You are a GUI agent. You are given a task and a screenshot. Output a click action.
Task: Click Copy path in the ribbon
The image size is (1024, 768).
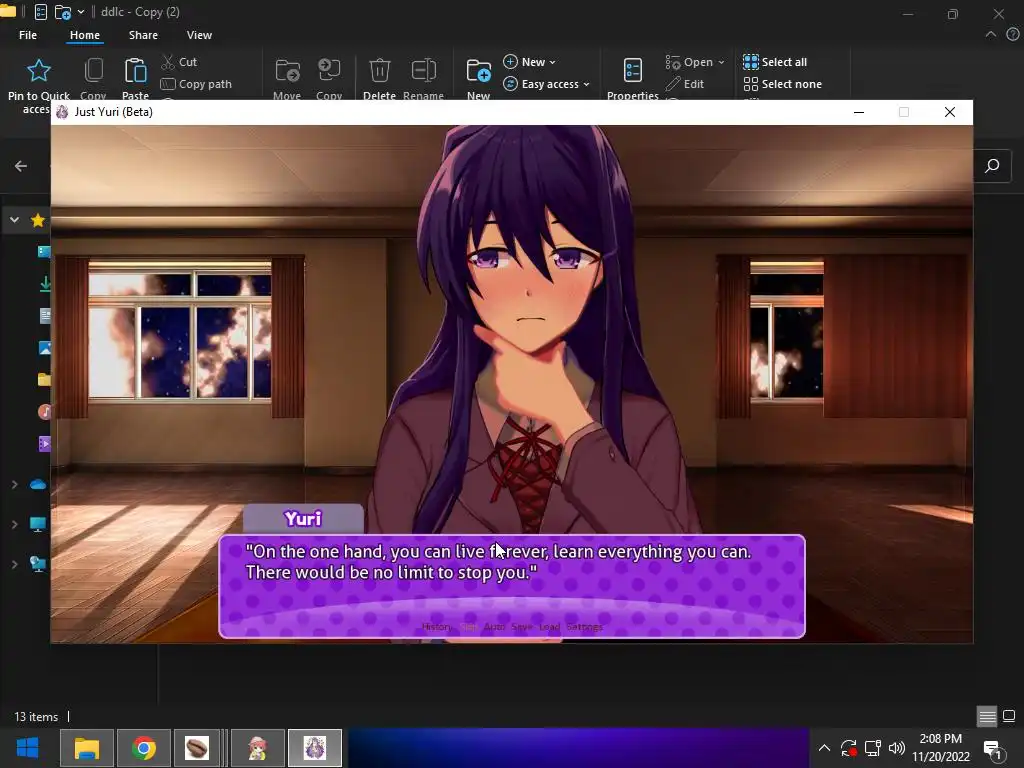(196, 84)
